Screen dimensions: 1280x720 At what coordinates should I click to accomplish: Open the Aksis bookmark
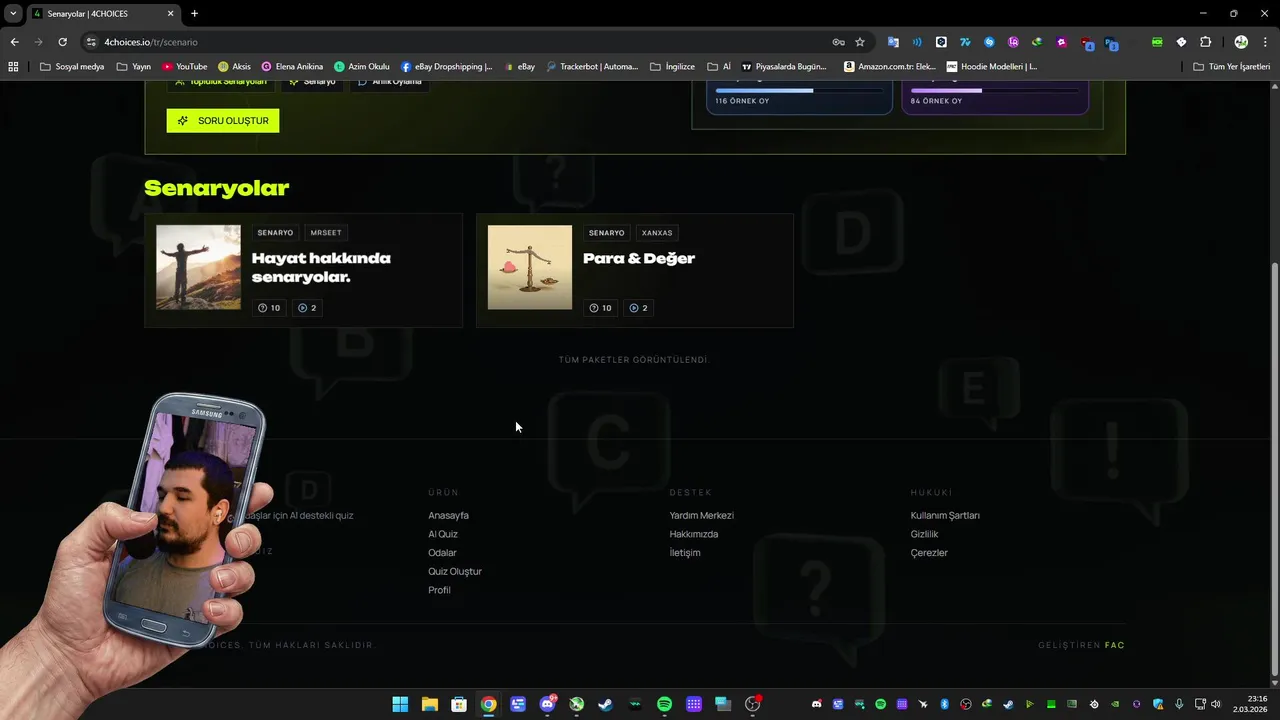pos(234,67)
